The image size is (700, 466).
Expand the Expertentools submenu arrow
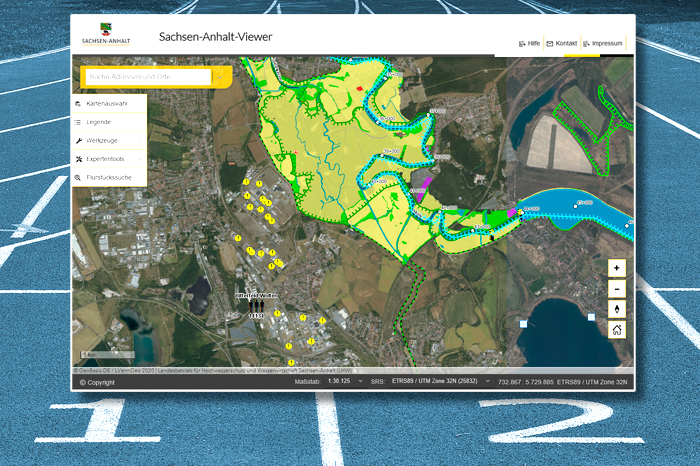[x=141, y=159]
